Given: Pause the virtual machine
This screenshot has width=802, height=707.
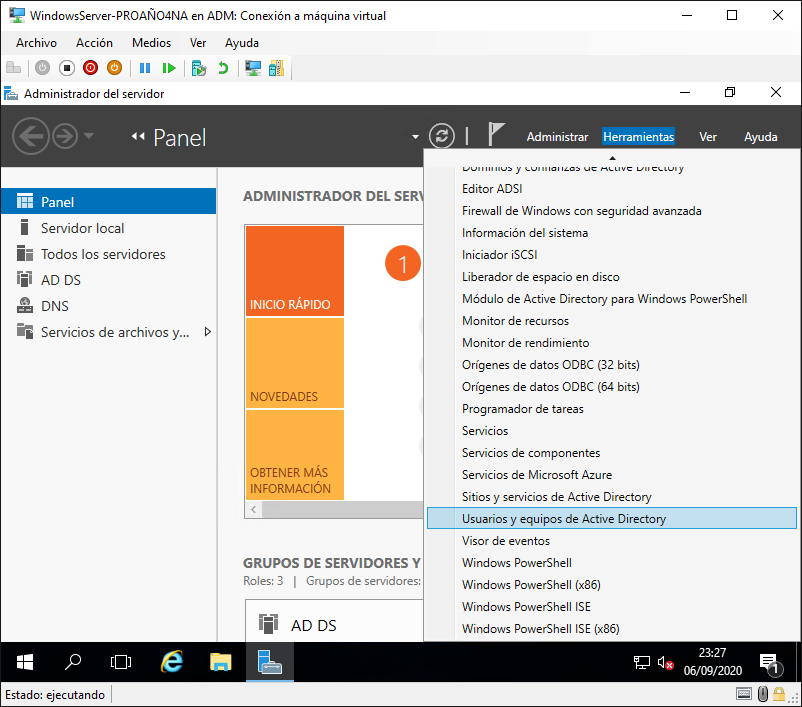Looking at the screenshot, I should (145, 68).
